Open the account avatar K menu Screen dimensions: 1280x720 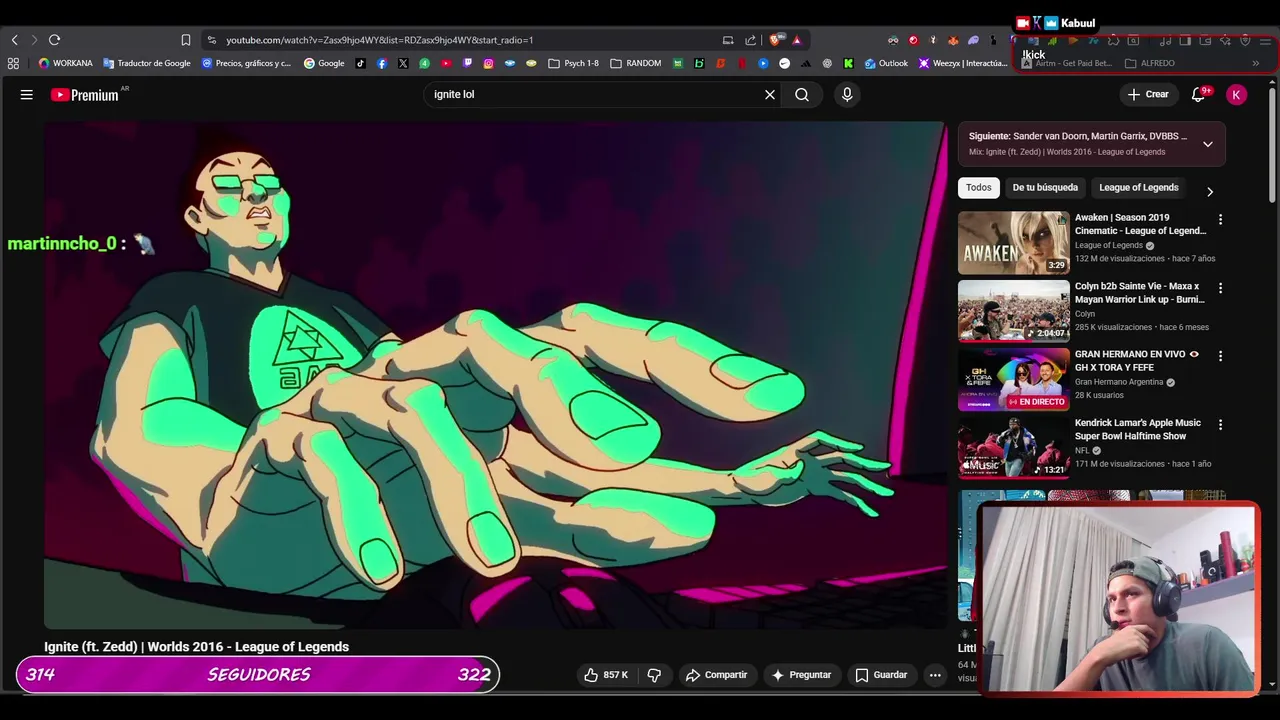[x=1237, y=95]
